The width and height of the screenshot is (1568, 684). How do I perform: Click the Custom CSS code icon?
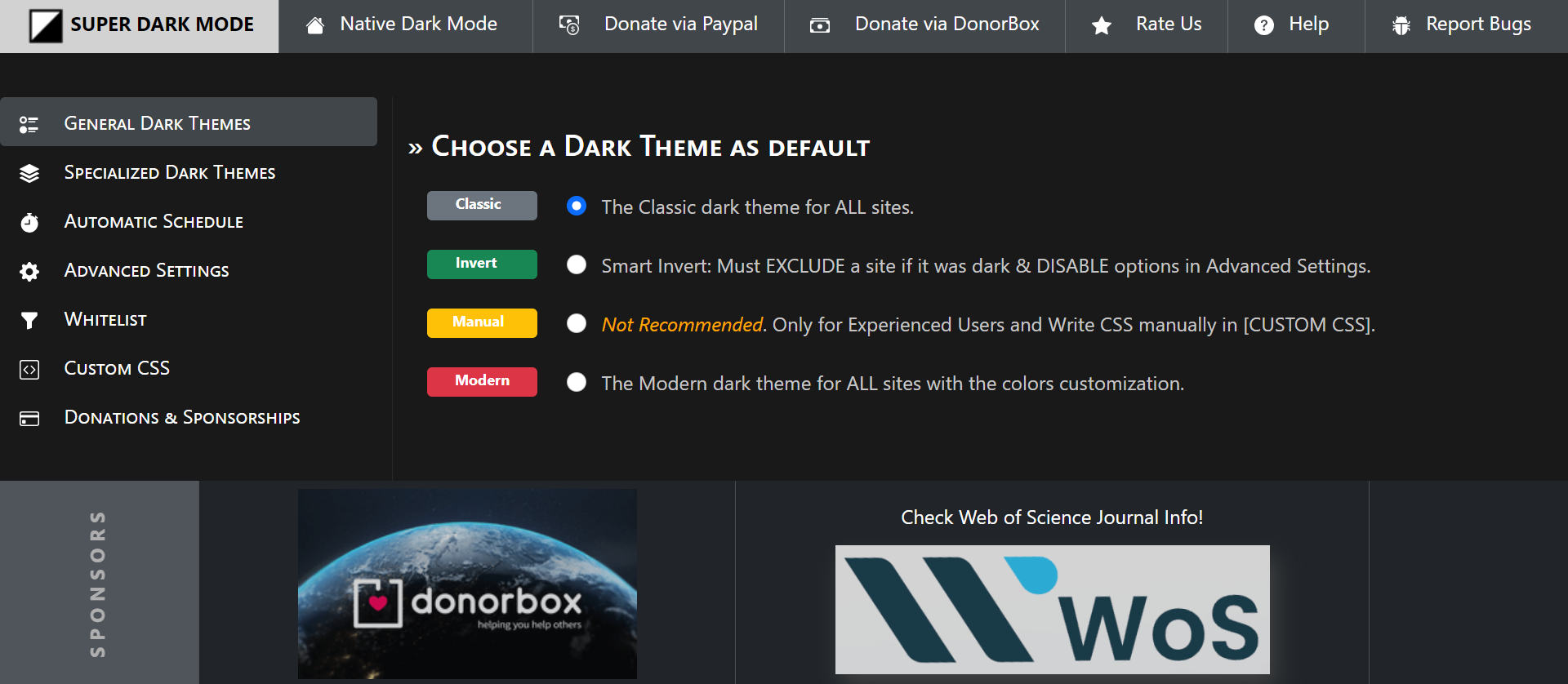point(29,369)
